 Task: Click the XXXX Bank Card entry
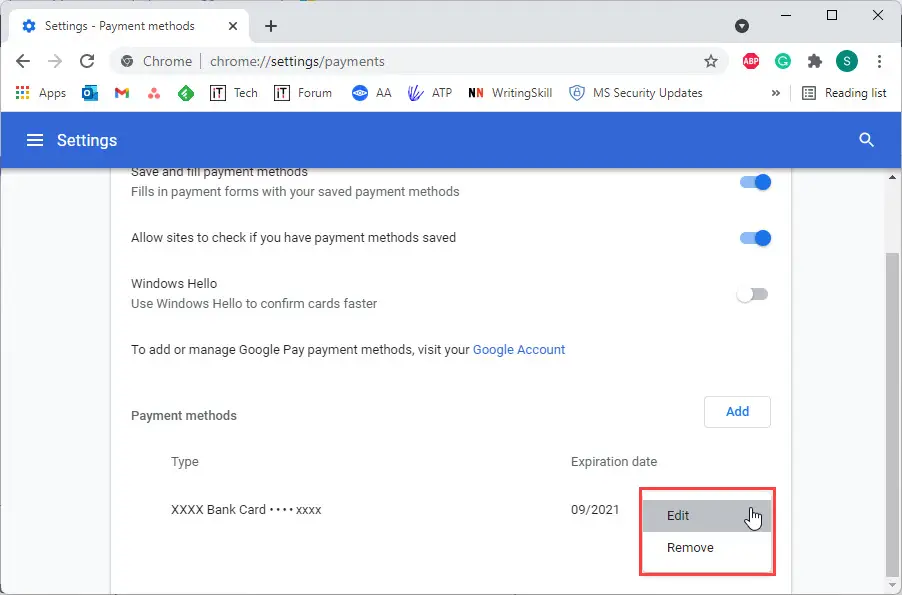point(246,510)
